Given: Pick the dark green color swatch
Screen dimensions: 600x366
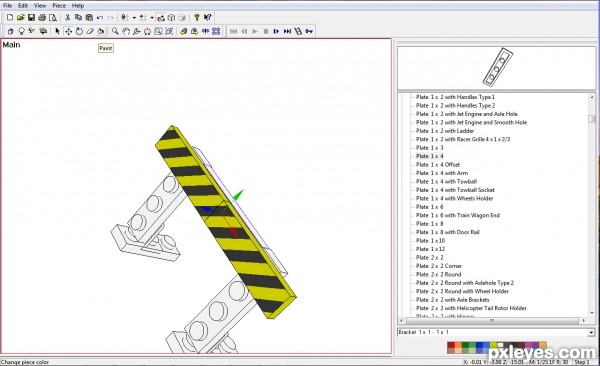Looking at the screenshot, I should (465, 345).
